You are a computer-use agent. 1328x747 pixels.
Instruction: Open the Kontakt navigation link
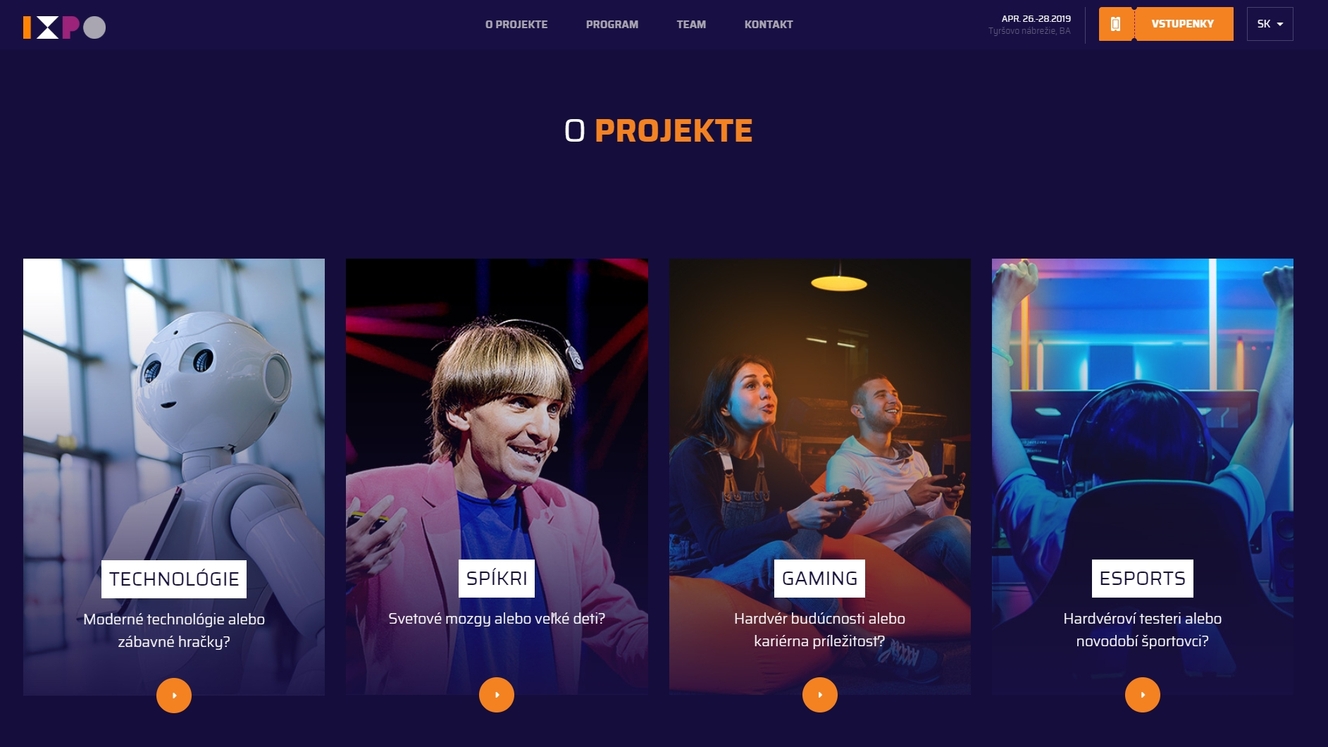(x=769, y=24)
